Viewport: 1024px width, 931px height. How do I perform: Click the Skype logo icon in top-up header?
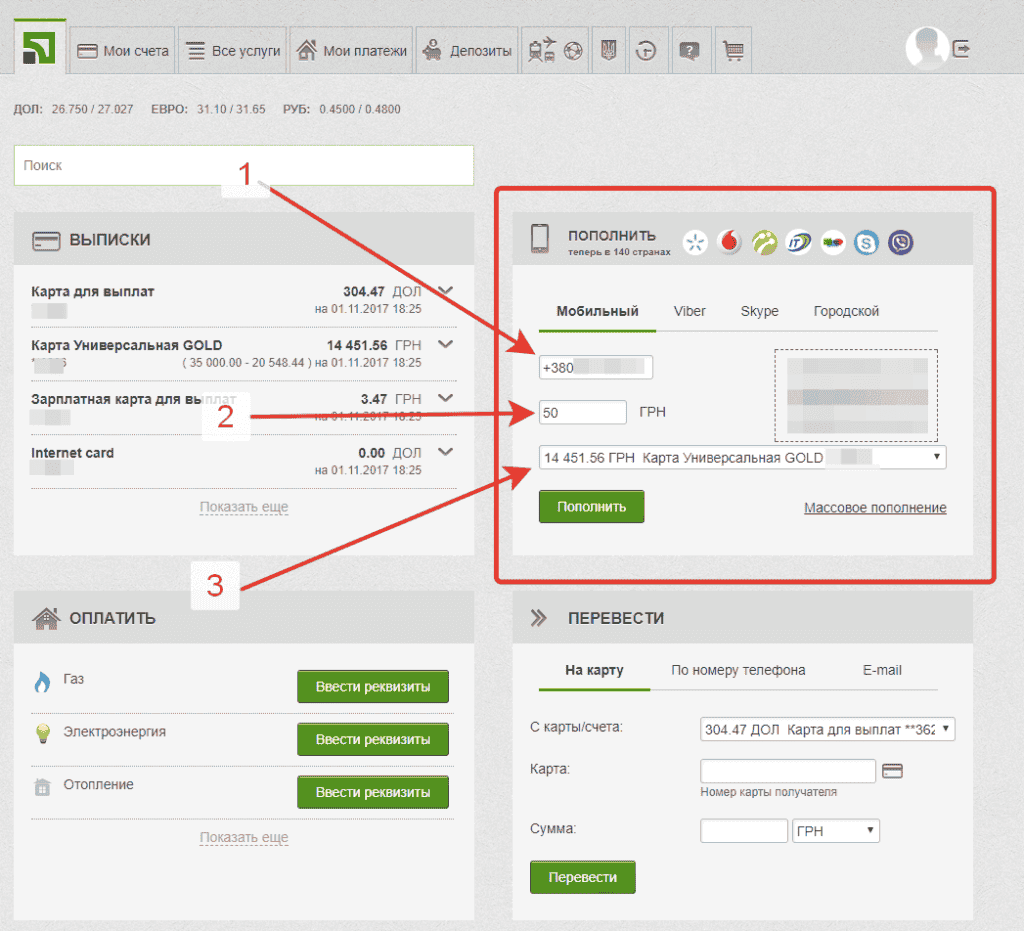coord(866,241)
